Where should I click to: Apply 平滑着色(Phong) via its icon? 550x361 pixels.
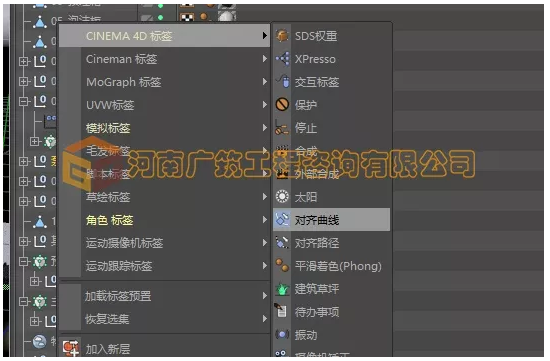coord(282,266)
